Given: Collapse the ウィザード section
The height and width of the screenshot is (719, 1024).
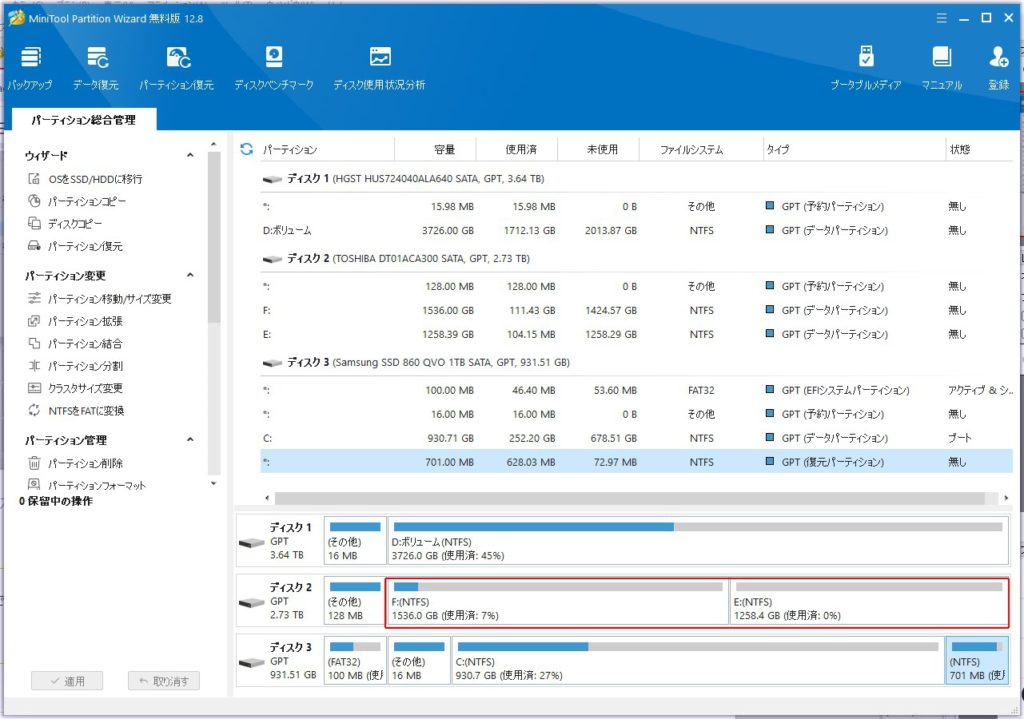Looking at the screenshot, I should (190, 156).
